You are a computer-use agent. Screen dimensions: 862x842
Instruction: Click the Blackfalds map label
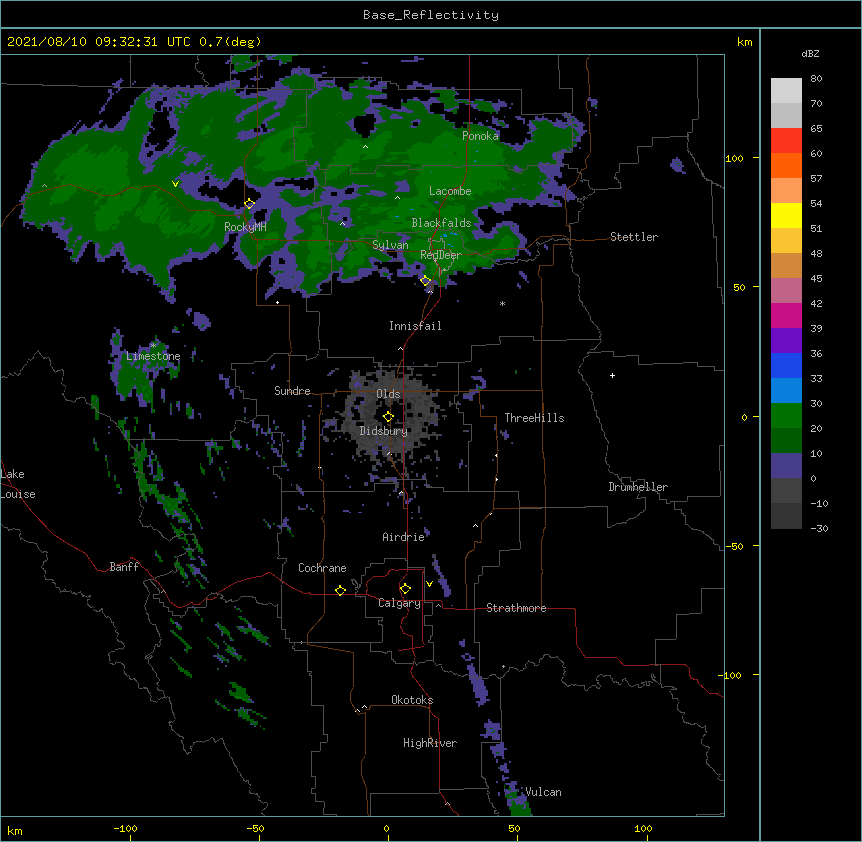441,223
